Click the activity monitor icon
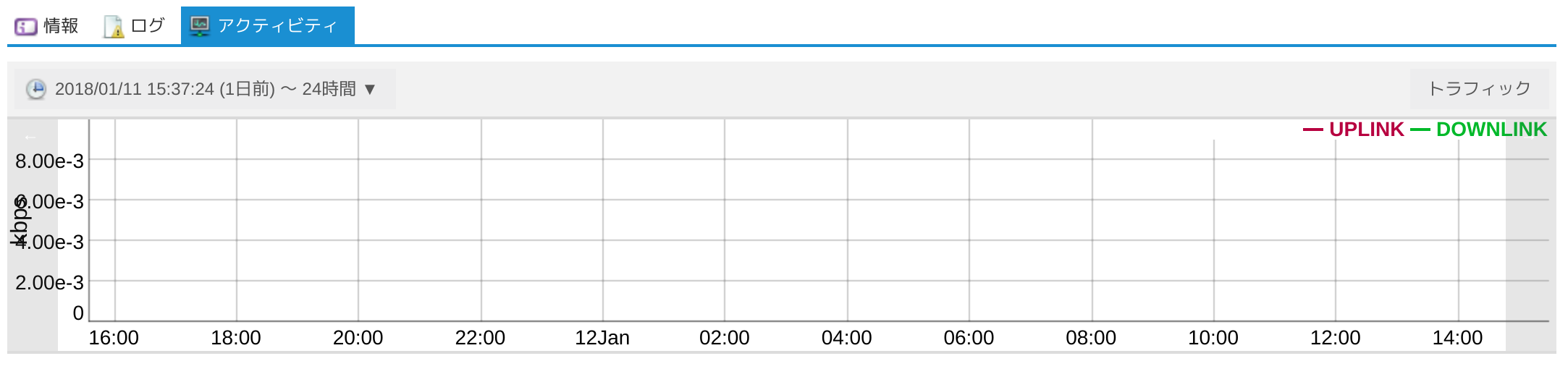 (x=200, y=26)
